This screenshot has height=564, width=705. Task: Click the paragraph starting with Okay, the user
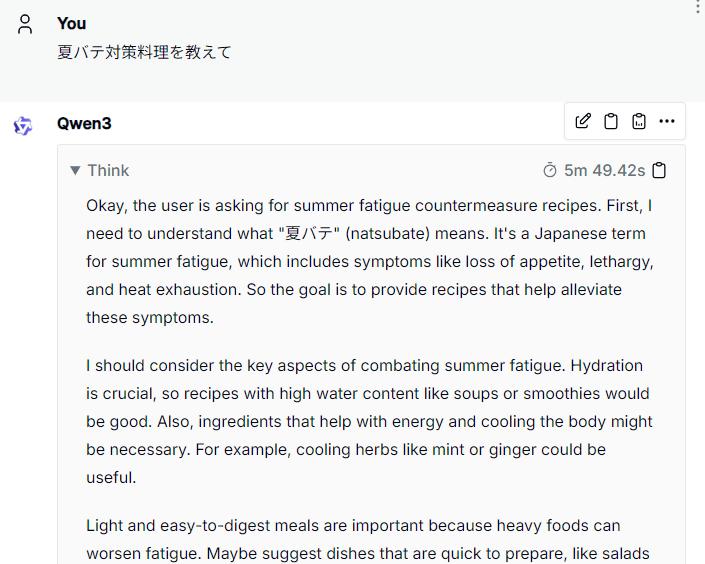[x=370, y=261]
